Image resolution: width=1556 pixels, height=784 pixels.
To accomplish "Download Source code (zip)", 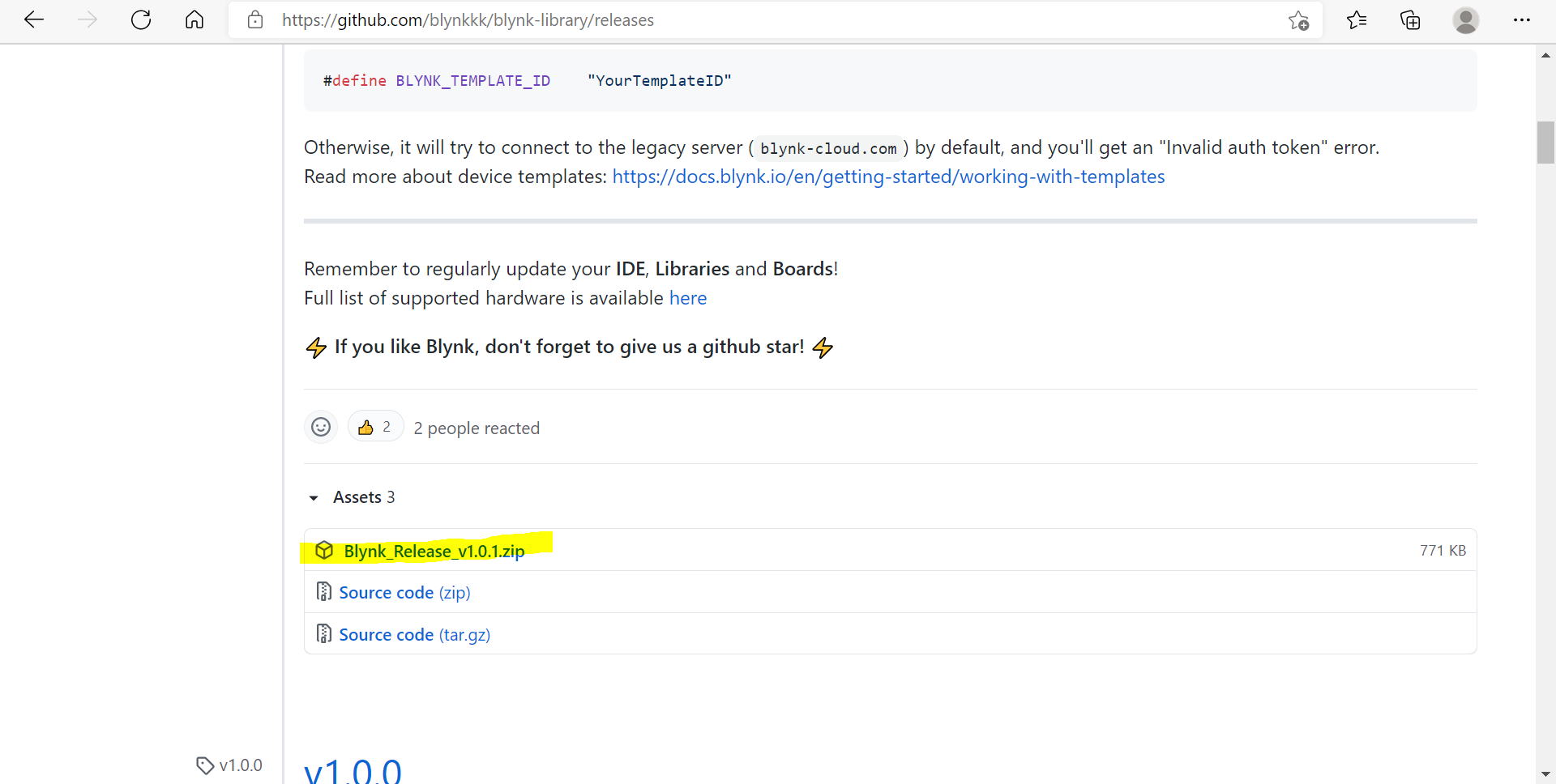I will (404, 593).
